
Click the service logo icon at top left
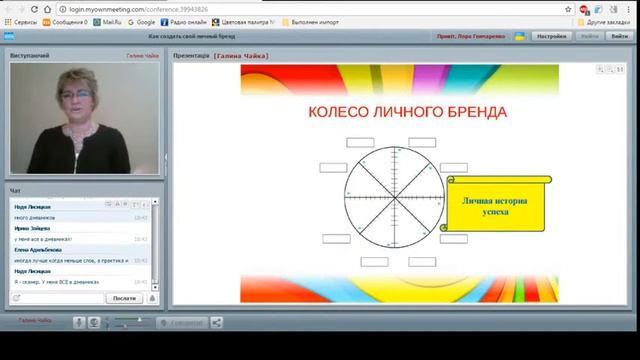click(x=9, y=36)
